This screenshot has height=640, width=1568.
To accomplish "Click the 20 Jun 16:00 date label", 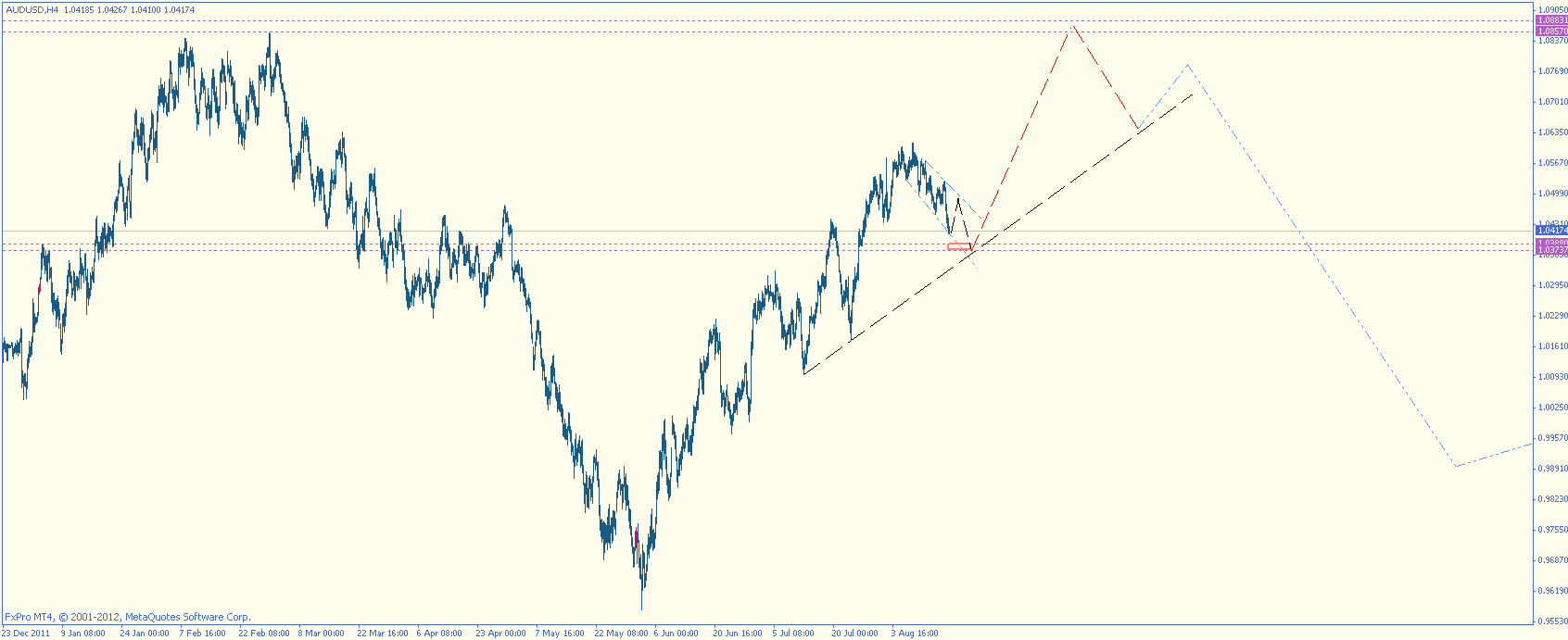I will coord(738,634).
